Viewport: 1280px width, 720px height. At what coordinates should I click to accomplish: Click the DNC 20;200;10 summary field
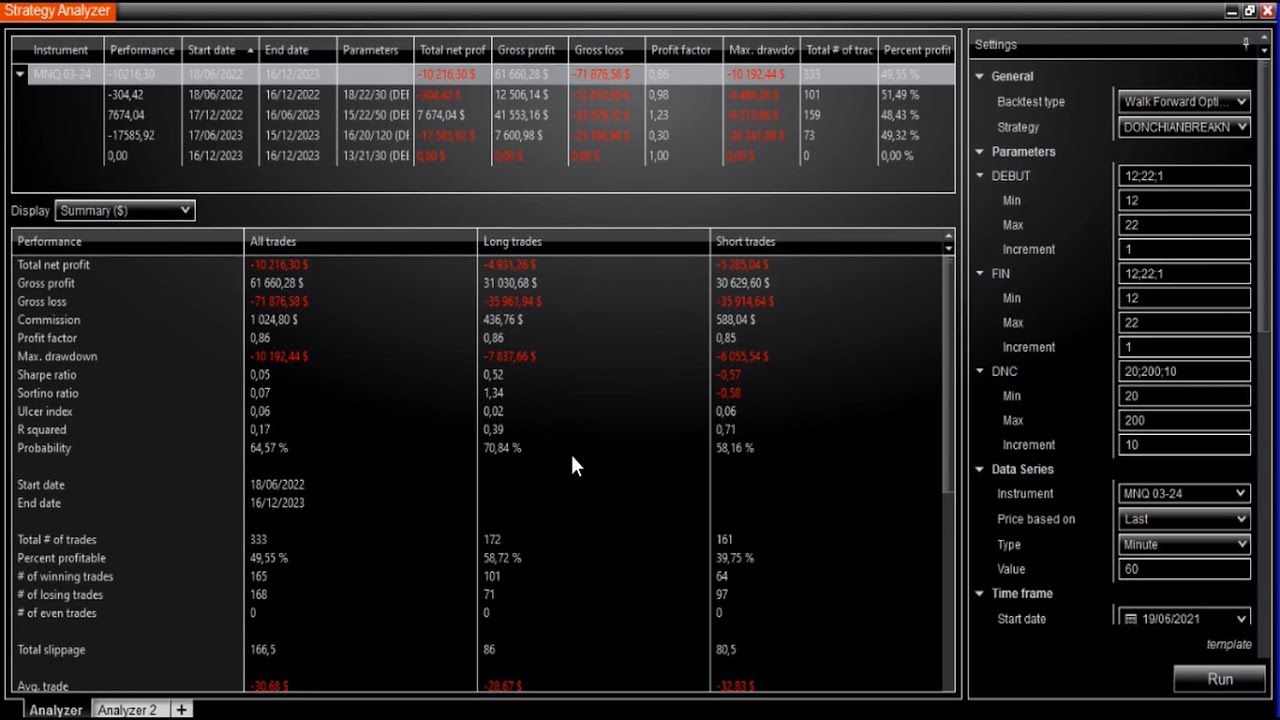coord(1184,371)
